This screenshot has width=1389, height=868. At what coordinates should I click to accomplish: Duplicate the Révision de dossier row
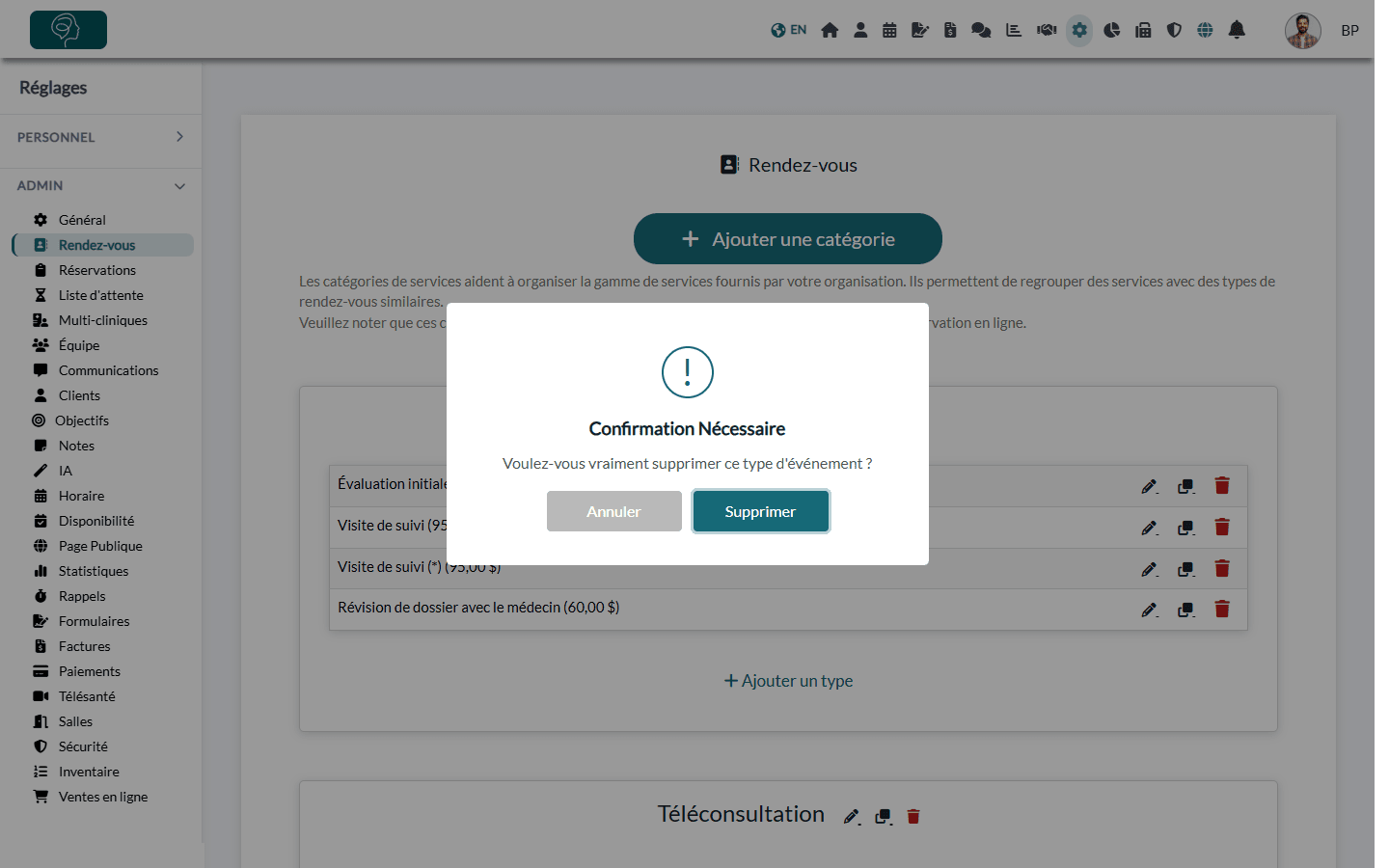(1186, 610)
